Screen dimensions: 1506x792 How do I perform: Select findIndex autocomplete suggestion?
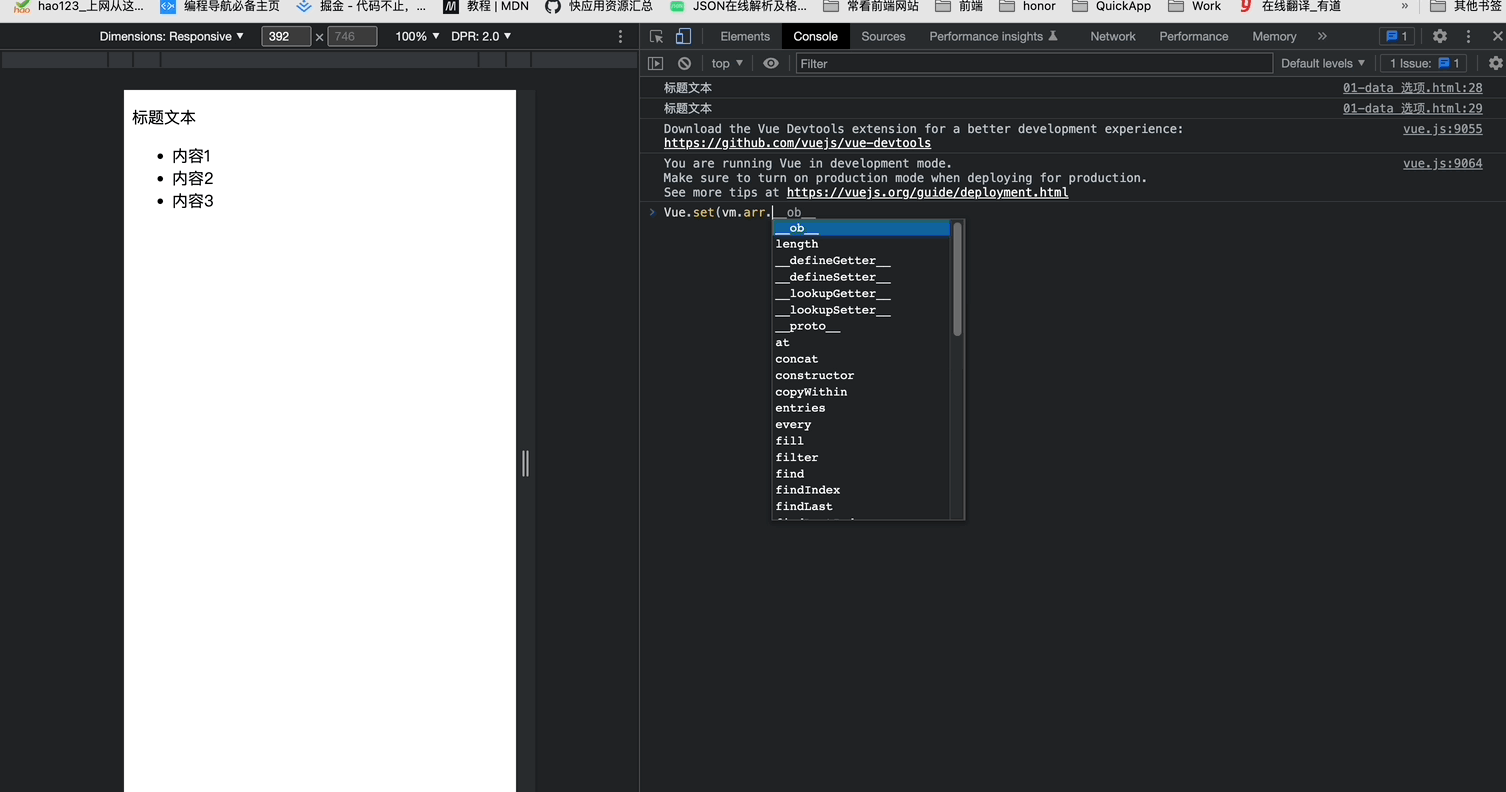(861, 490)
